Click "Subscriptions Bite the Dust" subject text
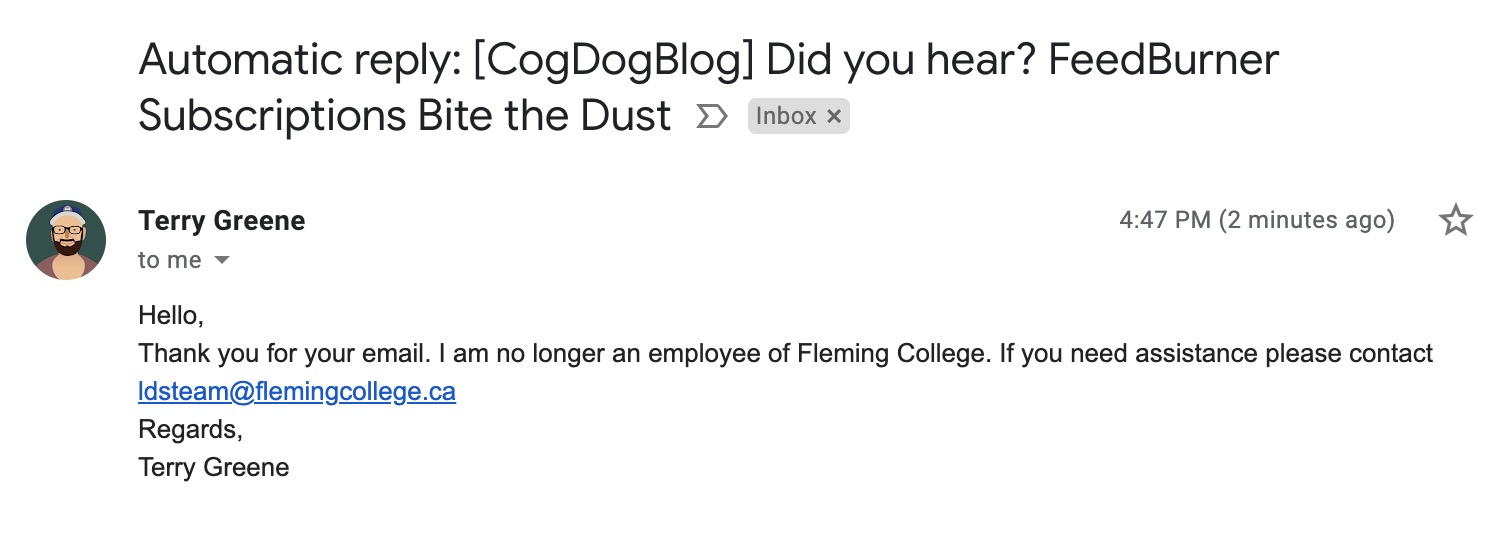 [404, 117]
